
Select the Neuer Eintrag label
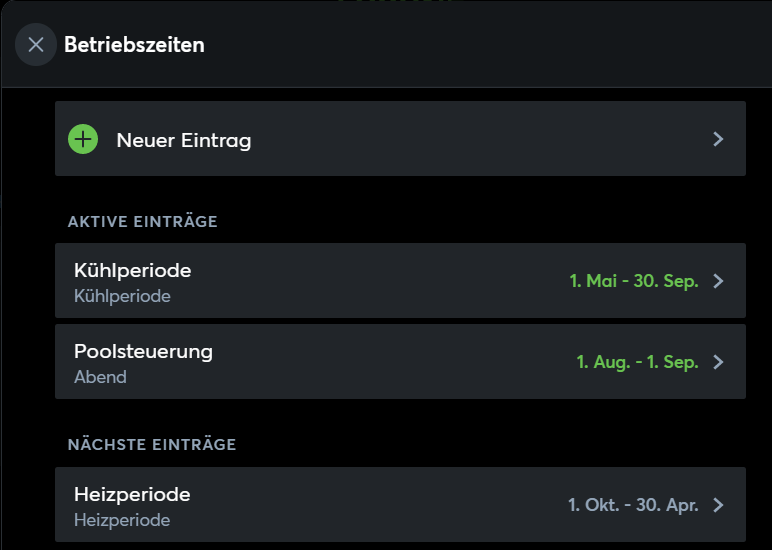pyautogui.click(x=184, y=140)
